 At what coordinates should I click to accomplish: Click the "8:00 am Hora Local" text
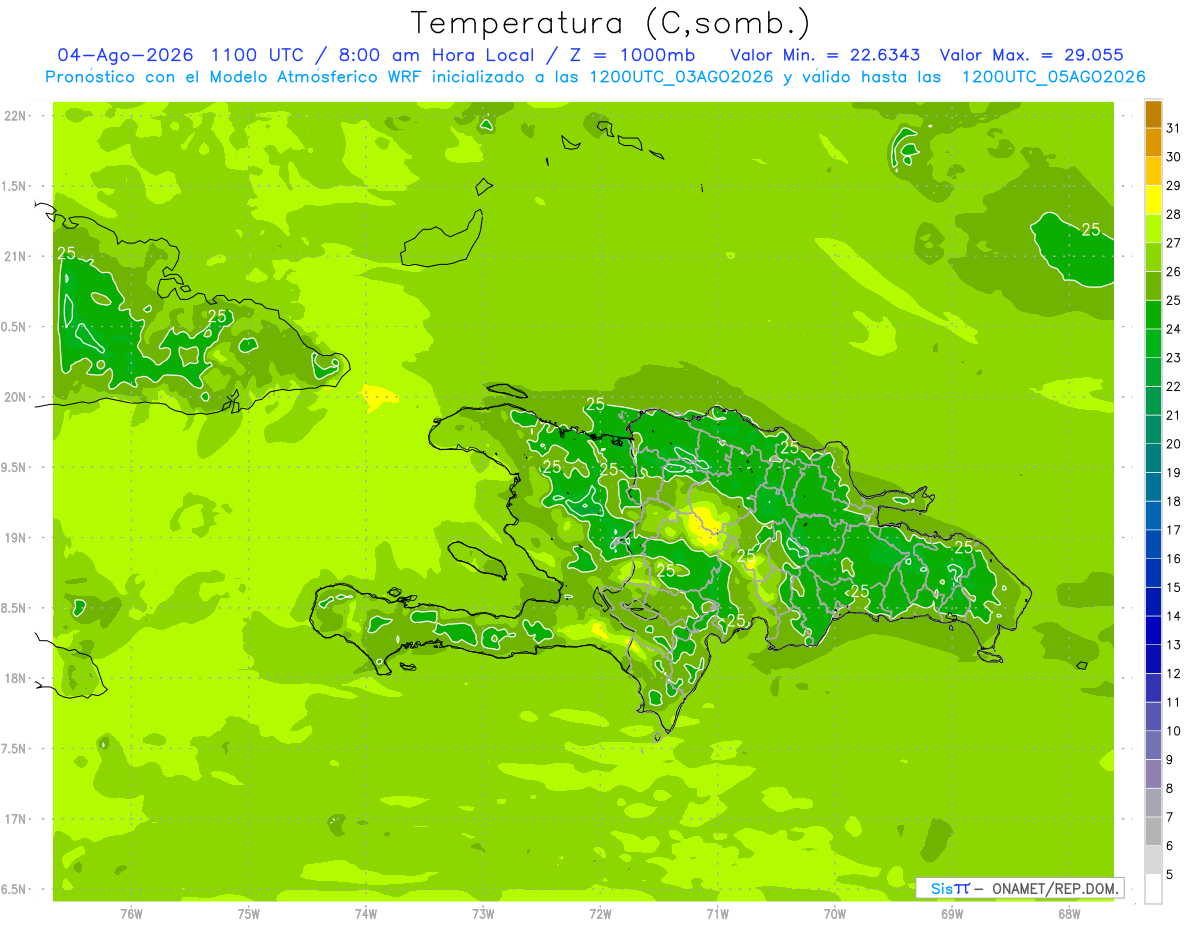coord(435,55)
